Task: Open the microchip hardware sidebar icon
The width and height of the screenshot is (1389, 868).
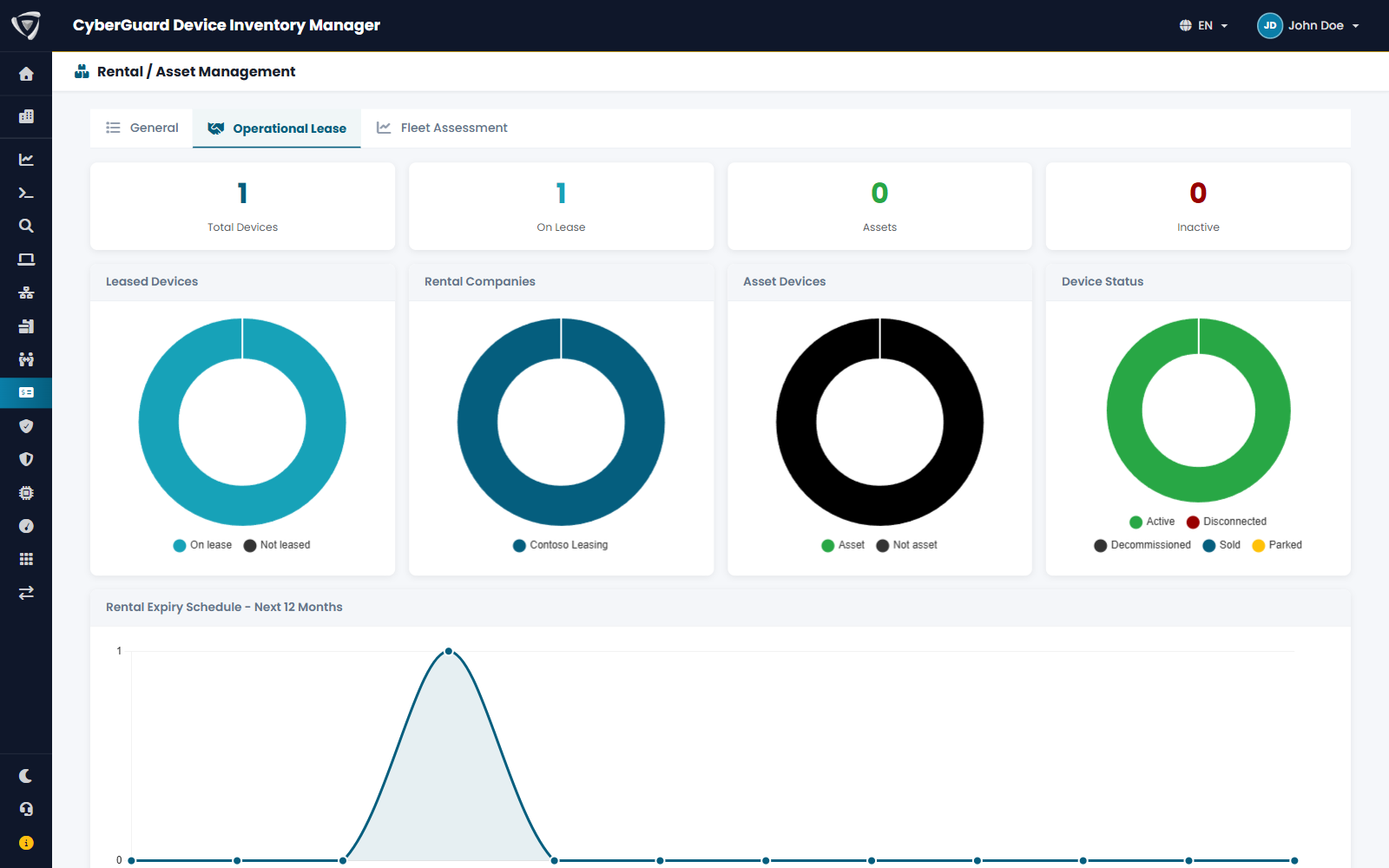Action: tap(26, 493)
